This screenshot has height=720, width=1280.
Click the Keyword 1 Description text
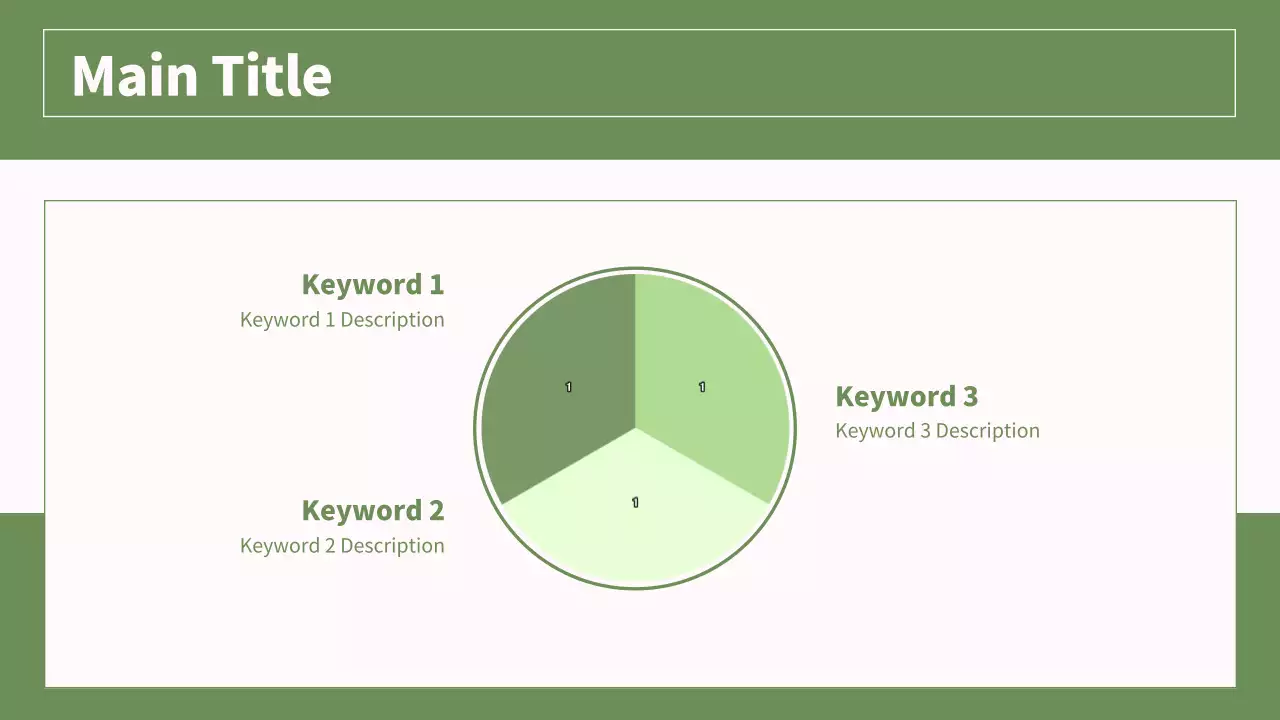(342, 320)
